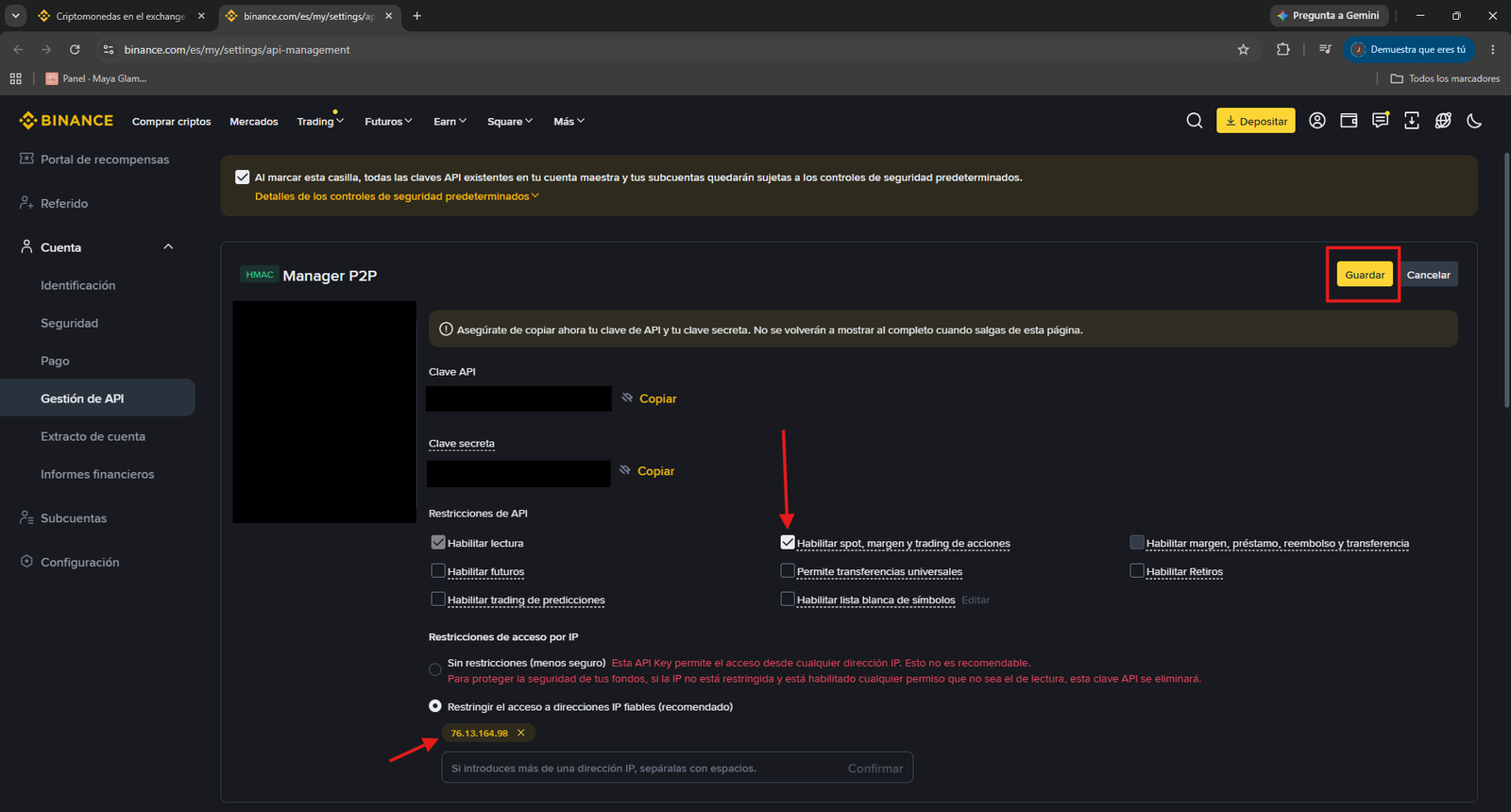Screen dimensions: 1511x812
Task: Go back with the browser back arrow
Action: coord(18,49)
